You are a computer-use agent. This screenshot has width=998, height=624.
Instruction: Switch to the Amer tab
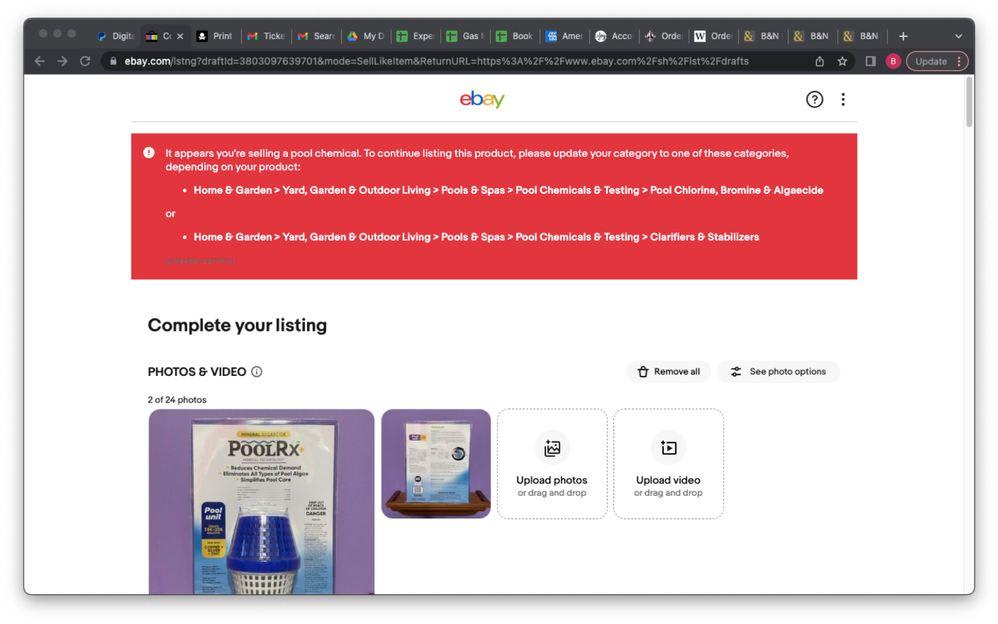point(564,36)
